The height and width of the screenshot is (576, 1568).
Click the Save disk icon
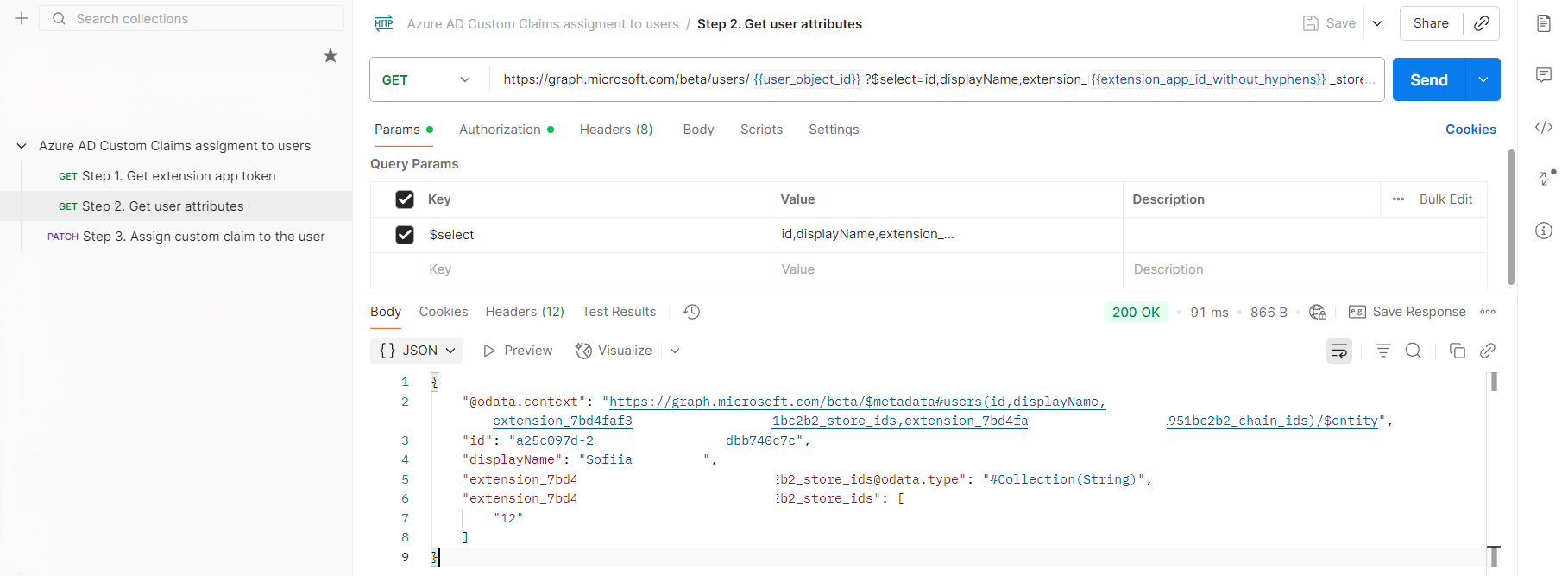click(x=1311, y=23)
